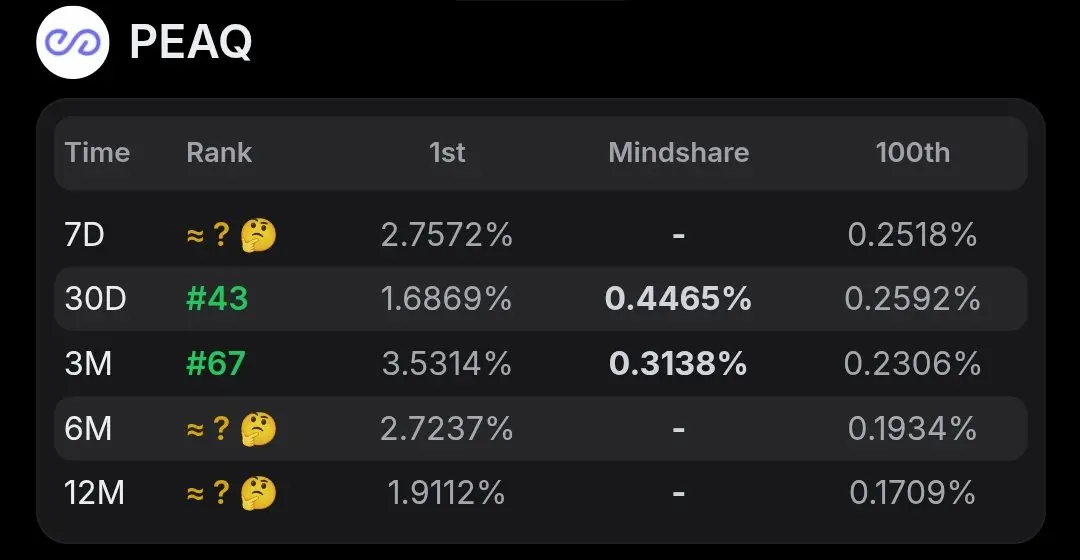This screenshot has height=560, width=1080.
Task: Click the thinking emoji in 6M row
Action: coord(258,429)
